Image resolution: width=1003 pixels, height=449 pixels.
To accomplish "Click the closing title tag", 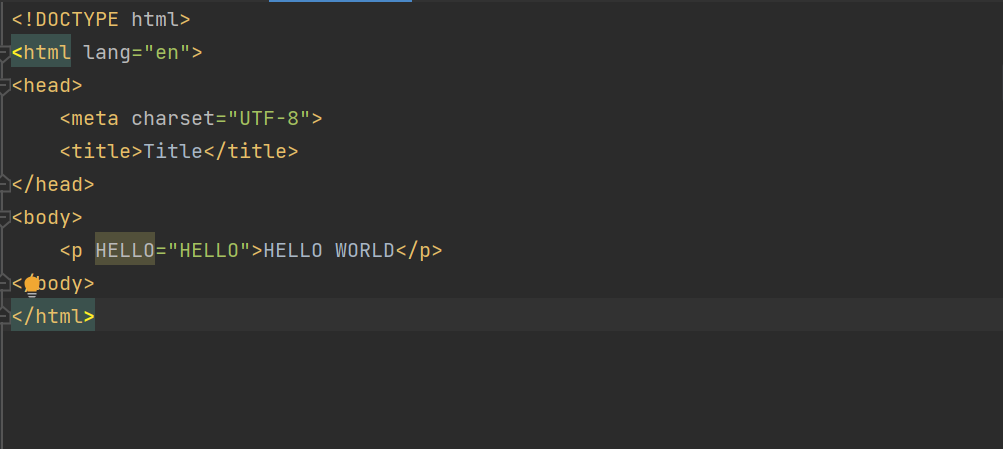I will (x=251, y=151).
